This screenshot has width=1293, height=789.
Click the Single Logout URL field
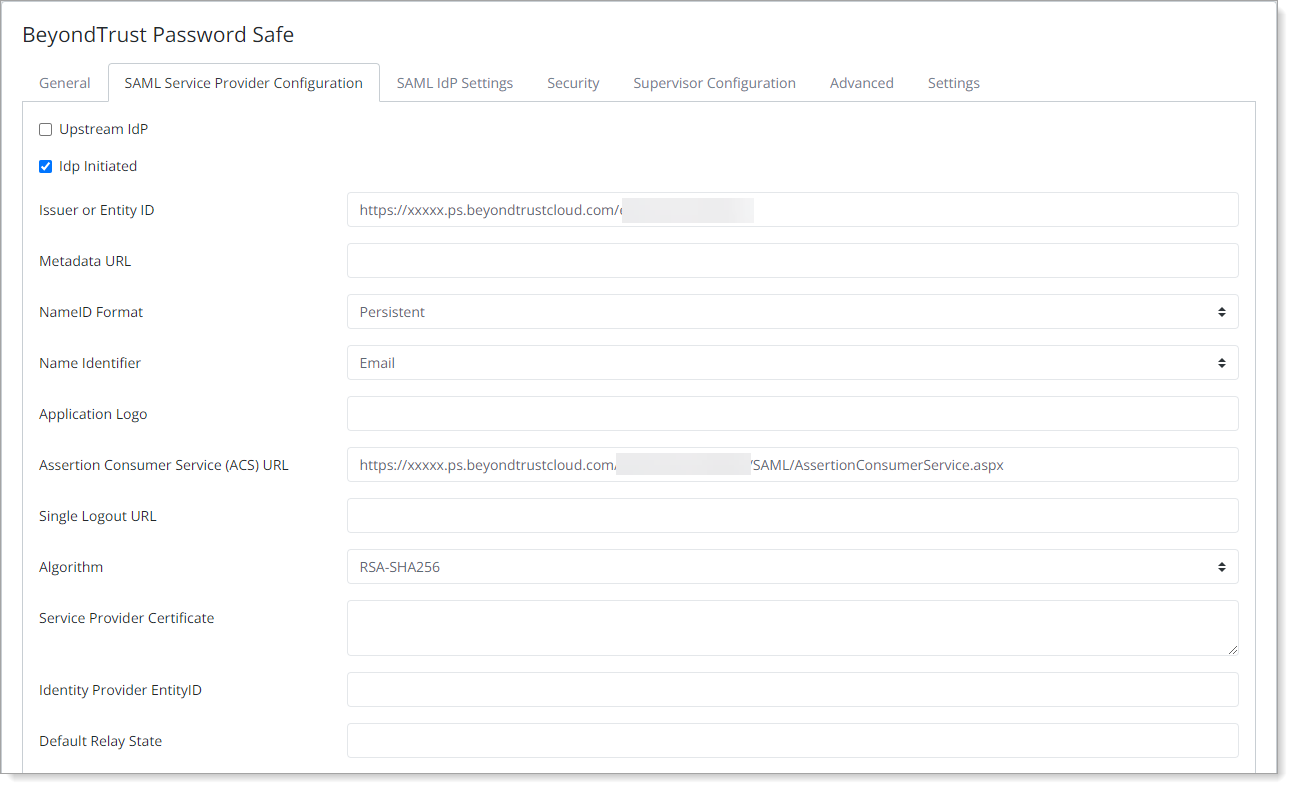pyautogui.click(x=792, y=516)
